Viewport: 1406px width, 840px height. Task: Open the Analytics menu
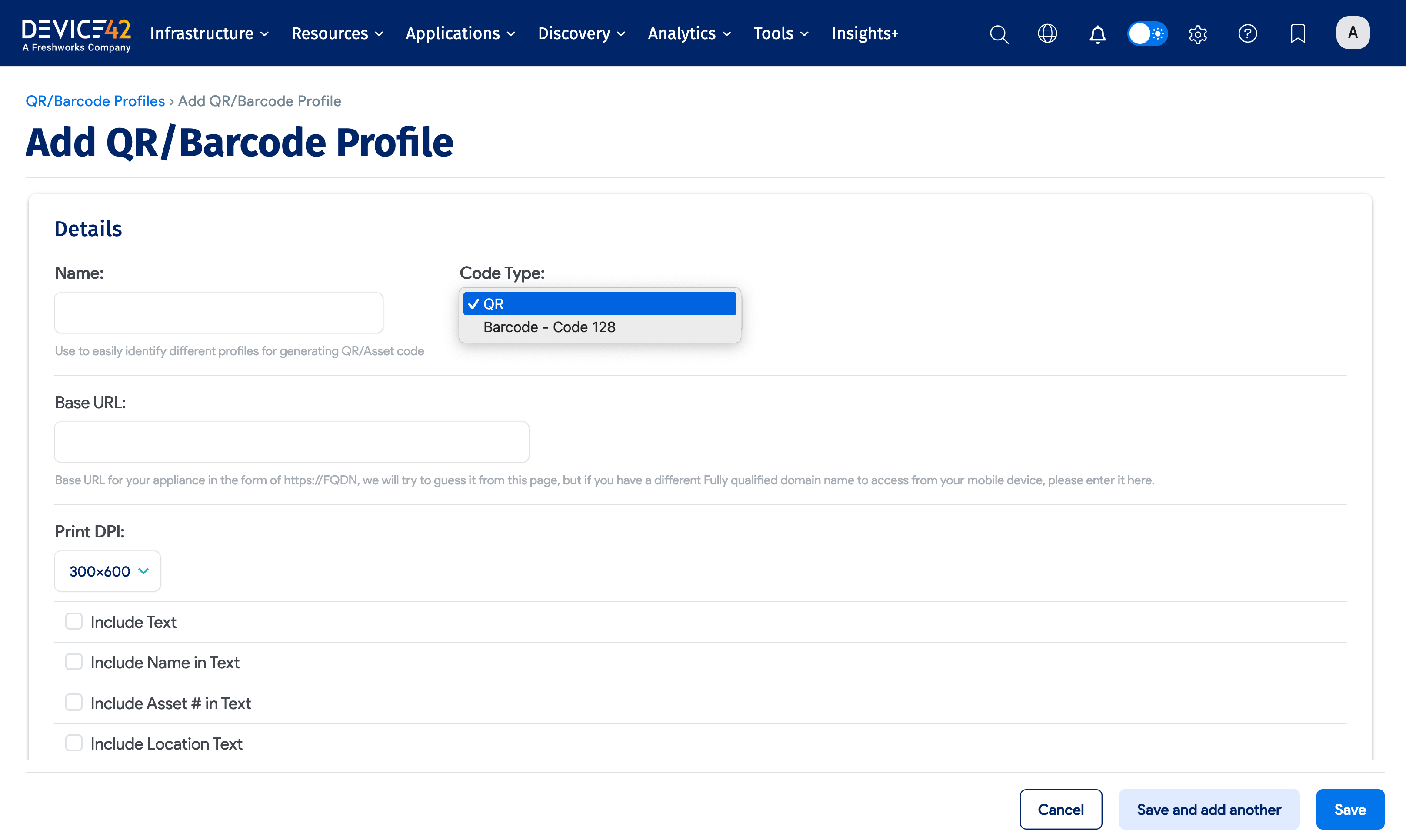[688, 33]
